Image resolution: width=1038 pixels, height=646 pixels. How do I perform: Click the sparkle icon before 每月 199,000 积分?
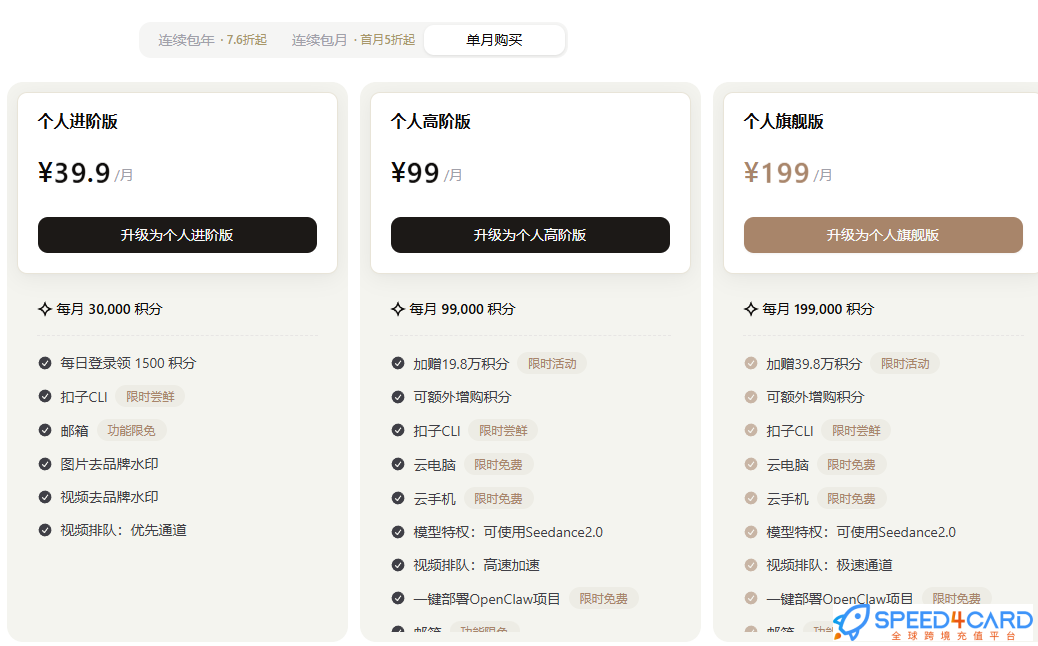(749, 309)
